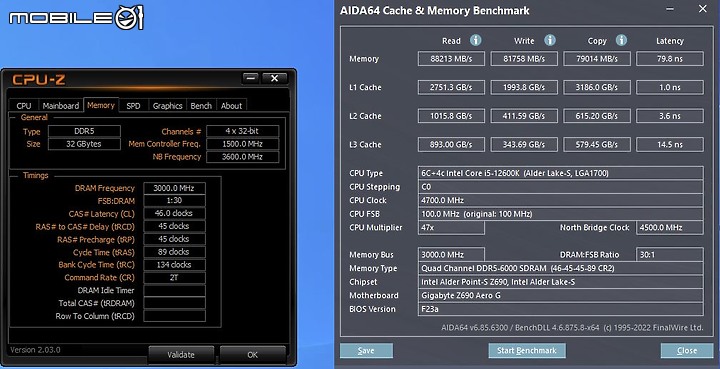720x369 pixels.
Task: Click the BIOS Version value F23a
Action: (x=561, y=309)
